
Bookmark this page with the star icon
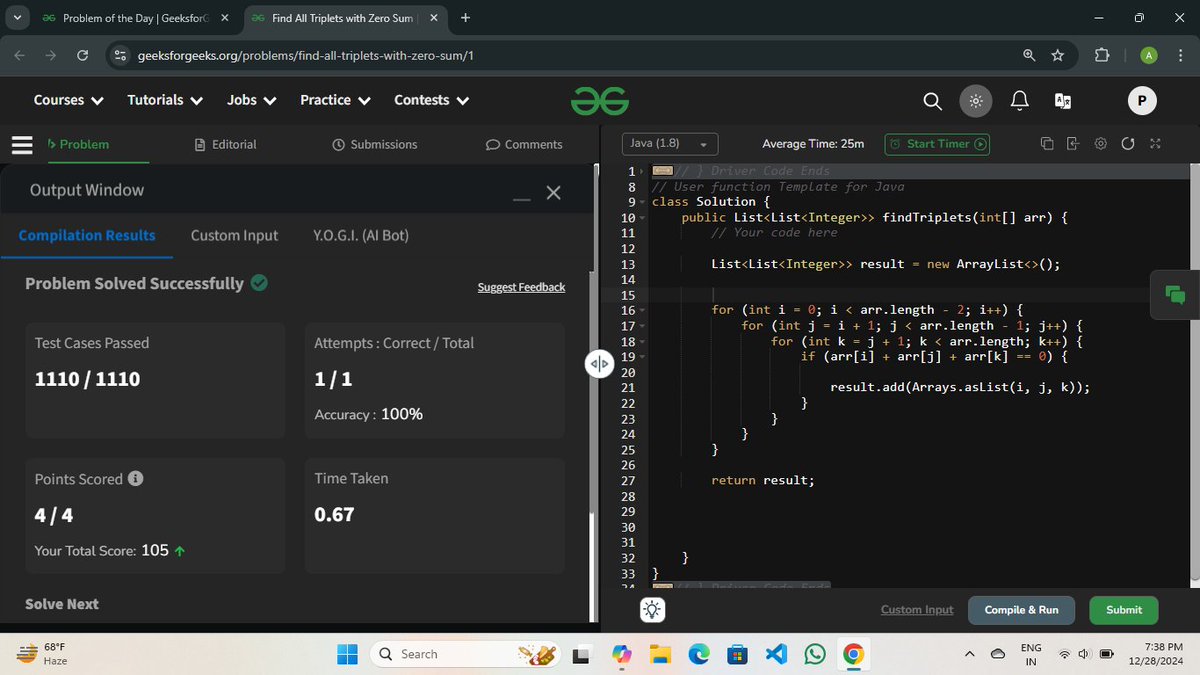[1058, 55]
